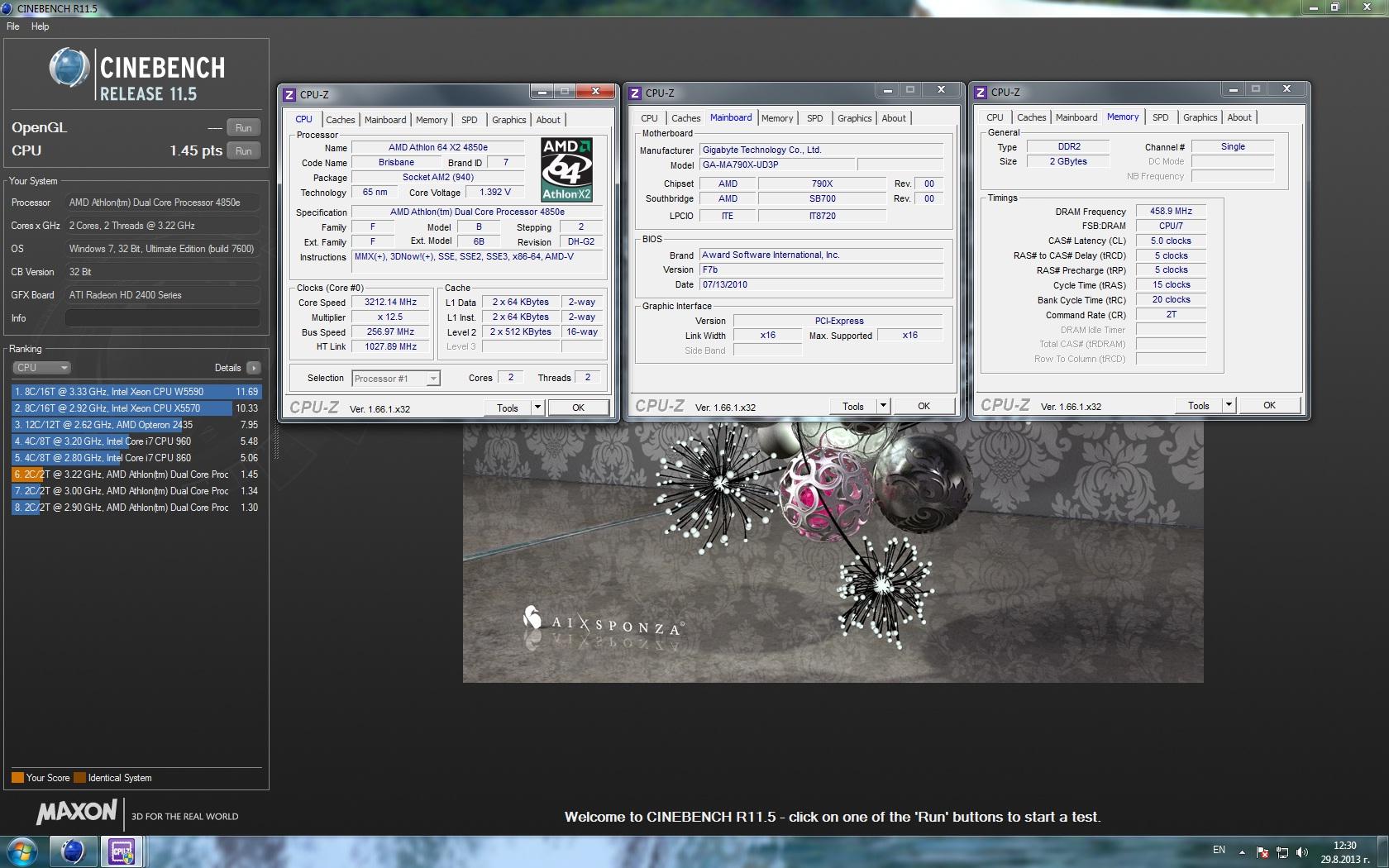Open the taskbar clock and date
Viewport: 1389px width, 868px height.
tap(1344, 852)
